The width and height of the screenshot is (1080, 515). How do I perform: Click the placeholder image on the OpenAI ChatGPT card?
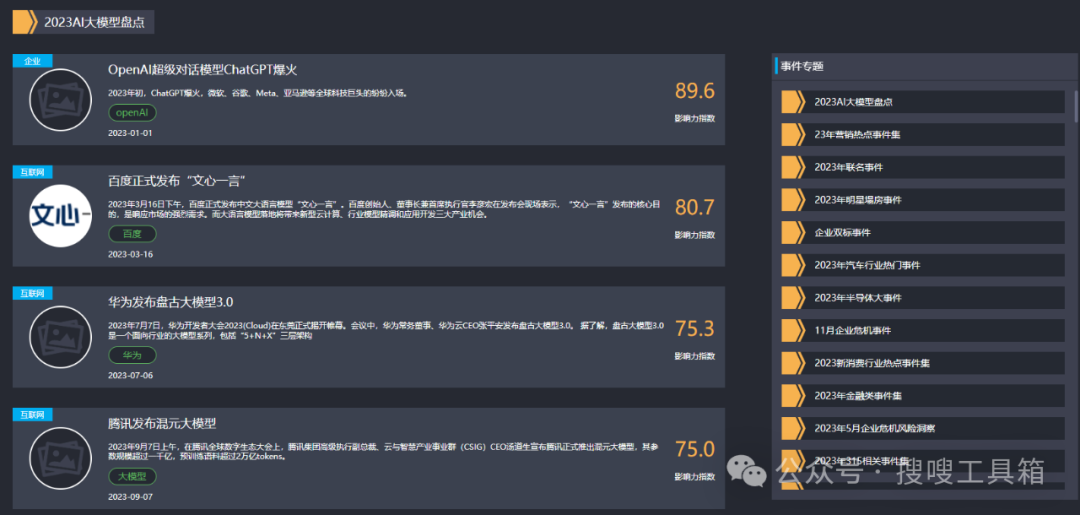tap(60, 99)
